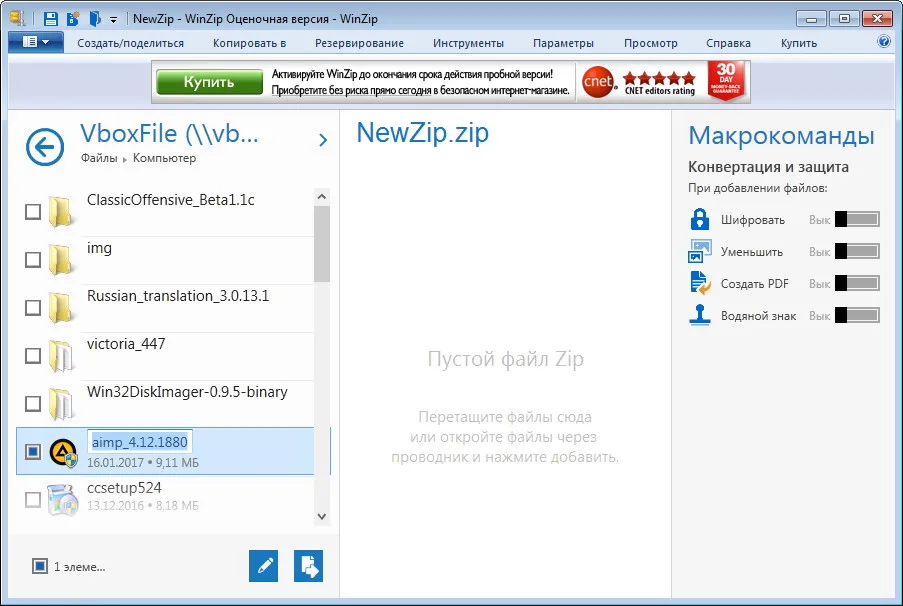Click the save icon in title bar
The height and width of the screenshot is (606, 903).
pyautogui.click(x=51, y=18)
